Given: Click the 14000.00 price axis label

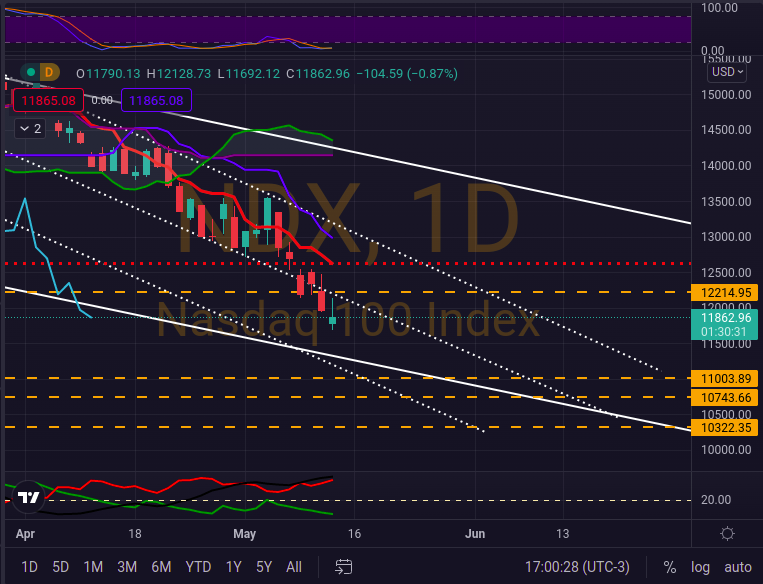Looking at the screenshot, I should pos(726,165).
